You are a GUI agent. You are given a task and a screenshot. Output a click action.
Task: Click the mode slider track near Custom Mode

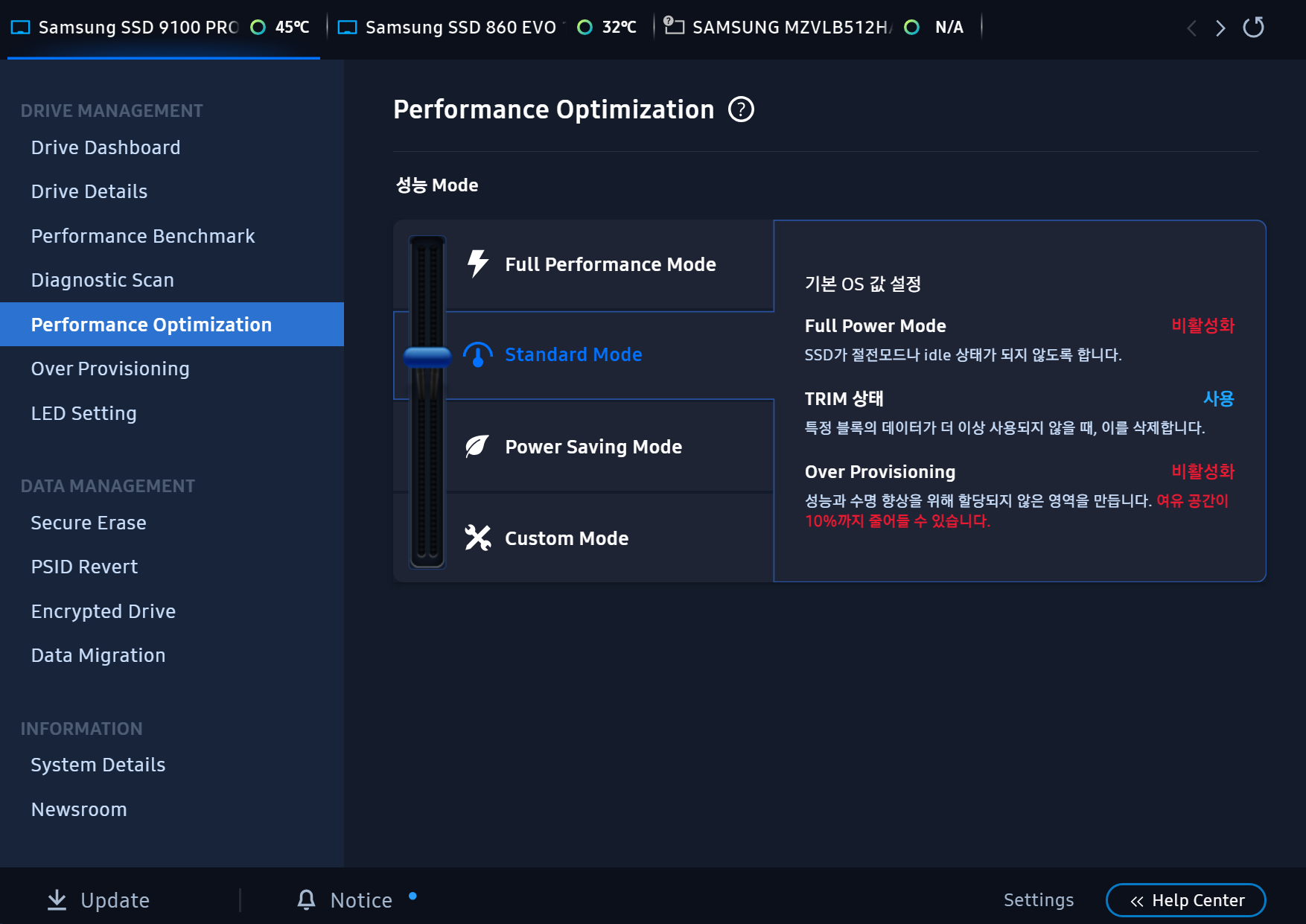click(427, 538)
